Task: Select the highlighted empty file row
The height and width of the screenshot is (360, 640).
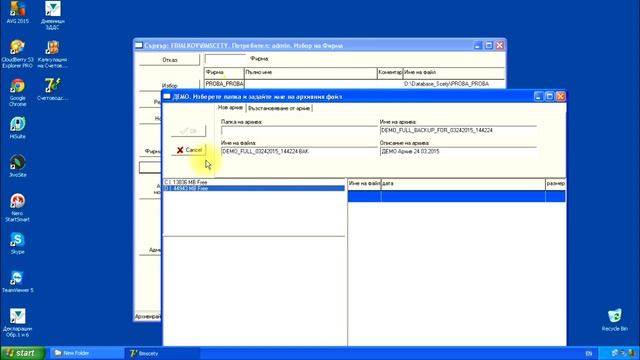Action: pyautogui.click(x=456, y=196)
